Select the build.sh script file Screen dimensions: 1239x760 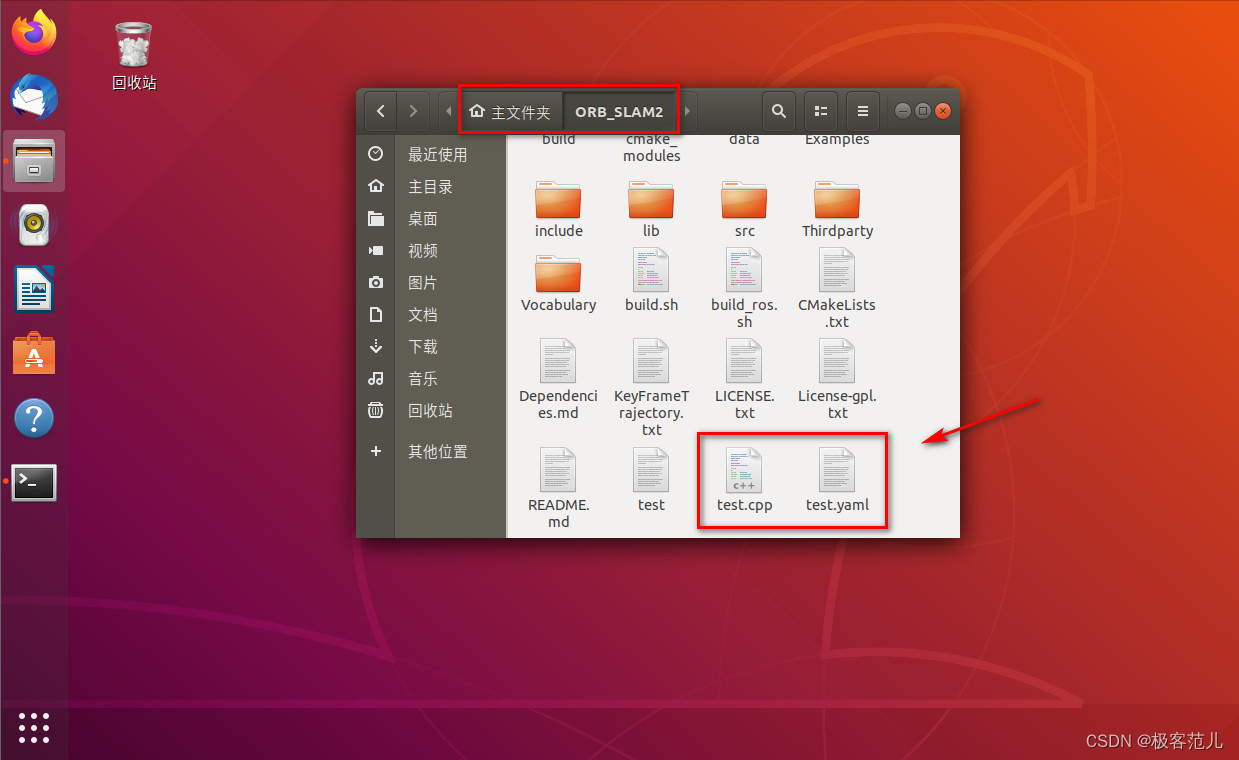pyautogui.click(x=651, y=281)
